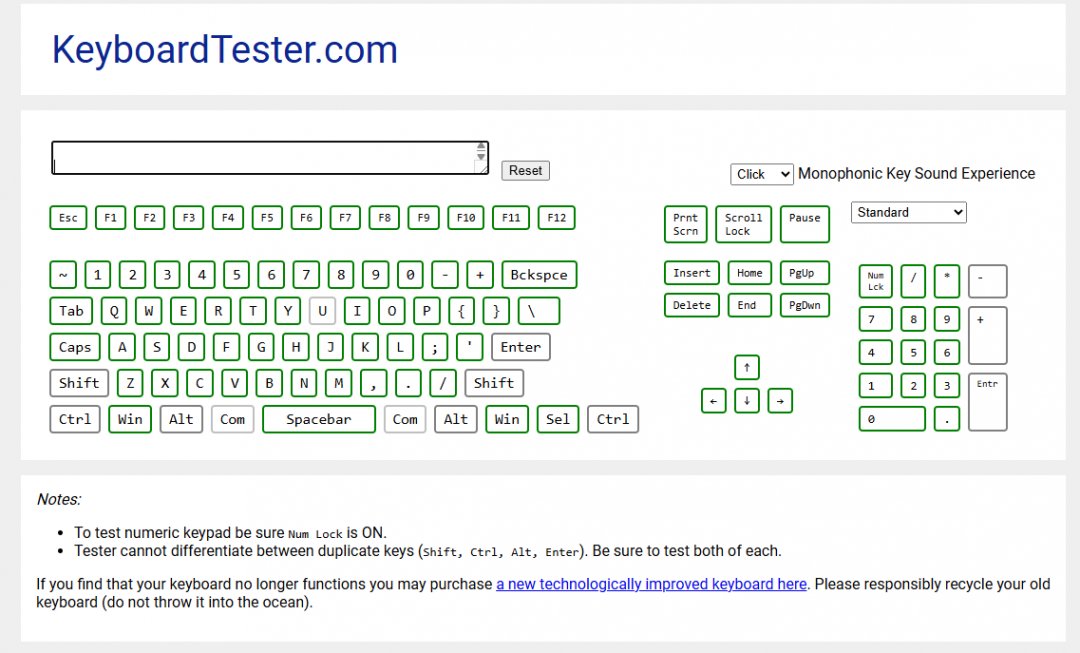This screenshot has height=653, width=1080.
Task: Click the number row 1 key
Action: 98,275
